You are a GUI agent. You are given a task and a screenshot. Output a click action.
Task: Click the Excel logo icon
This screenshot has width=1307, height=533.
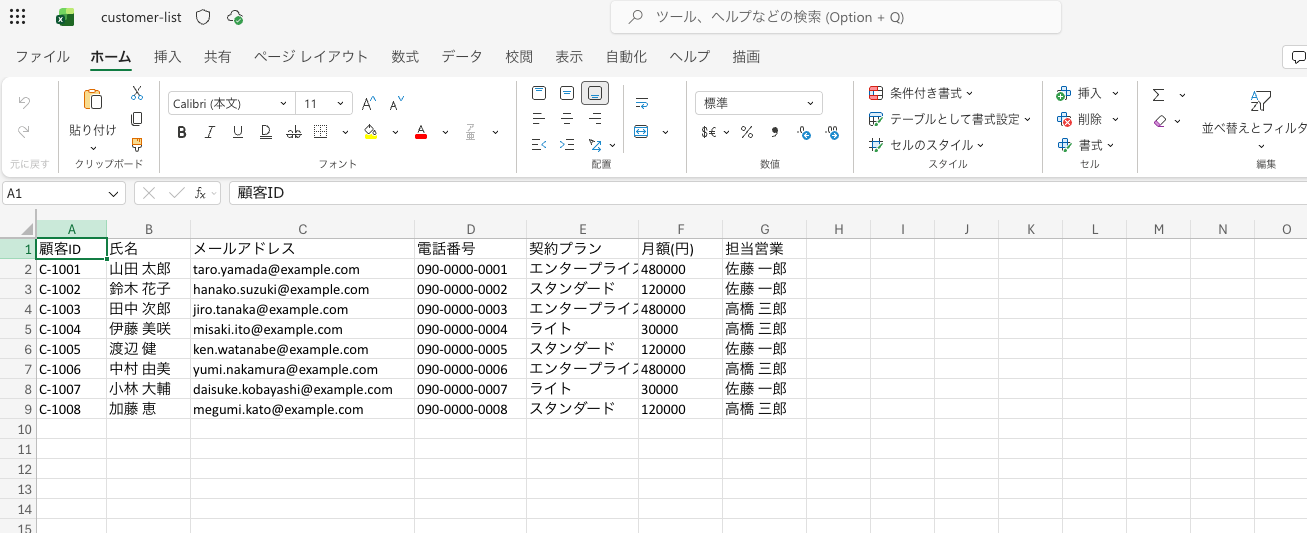pos(66,17)
